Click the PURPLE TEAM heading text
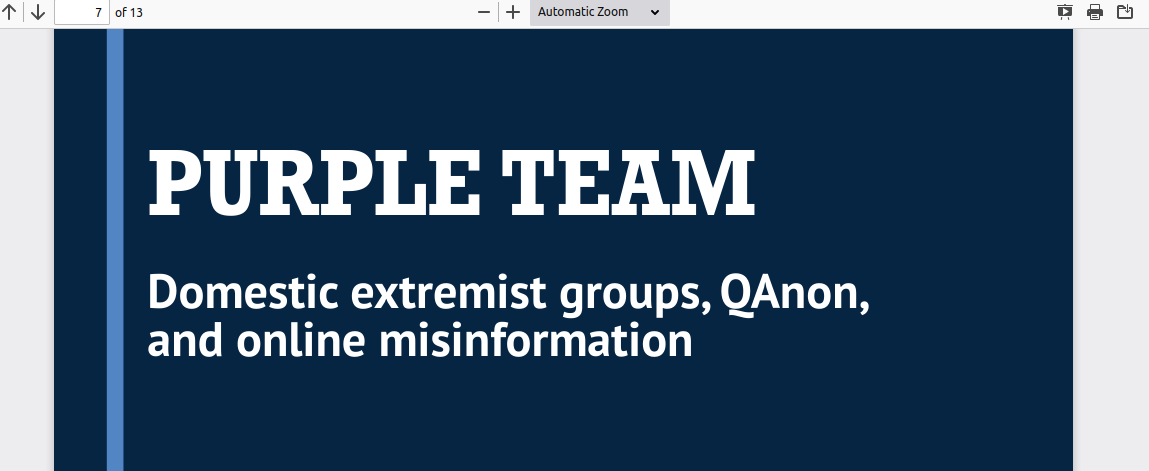 [x=451, y=183]
